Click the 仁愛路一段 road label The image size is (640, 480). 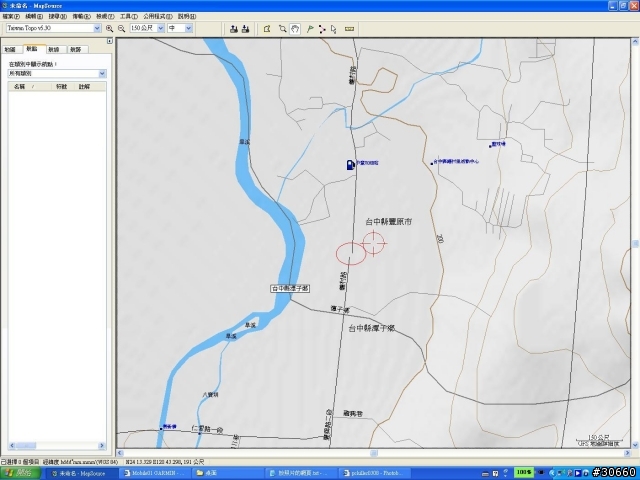tap(207, 429)
